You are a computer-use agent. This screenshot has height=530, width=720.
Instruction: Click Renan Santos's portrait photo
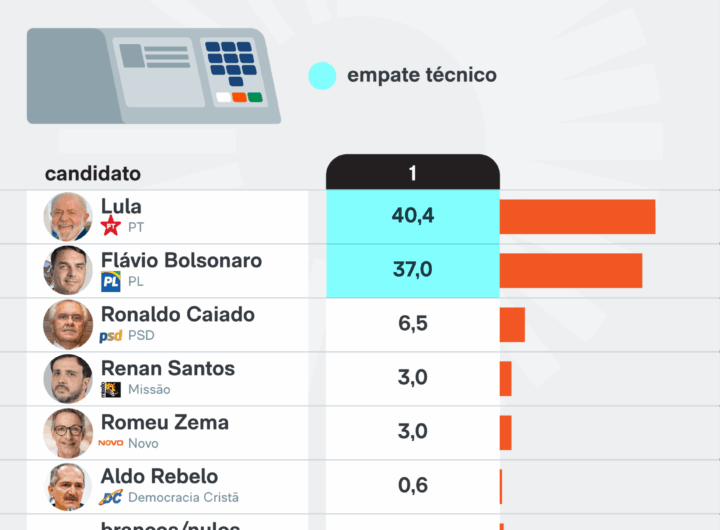tap(68, 378)
